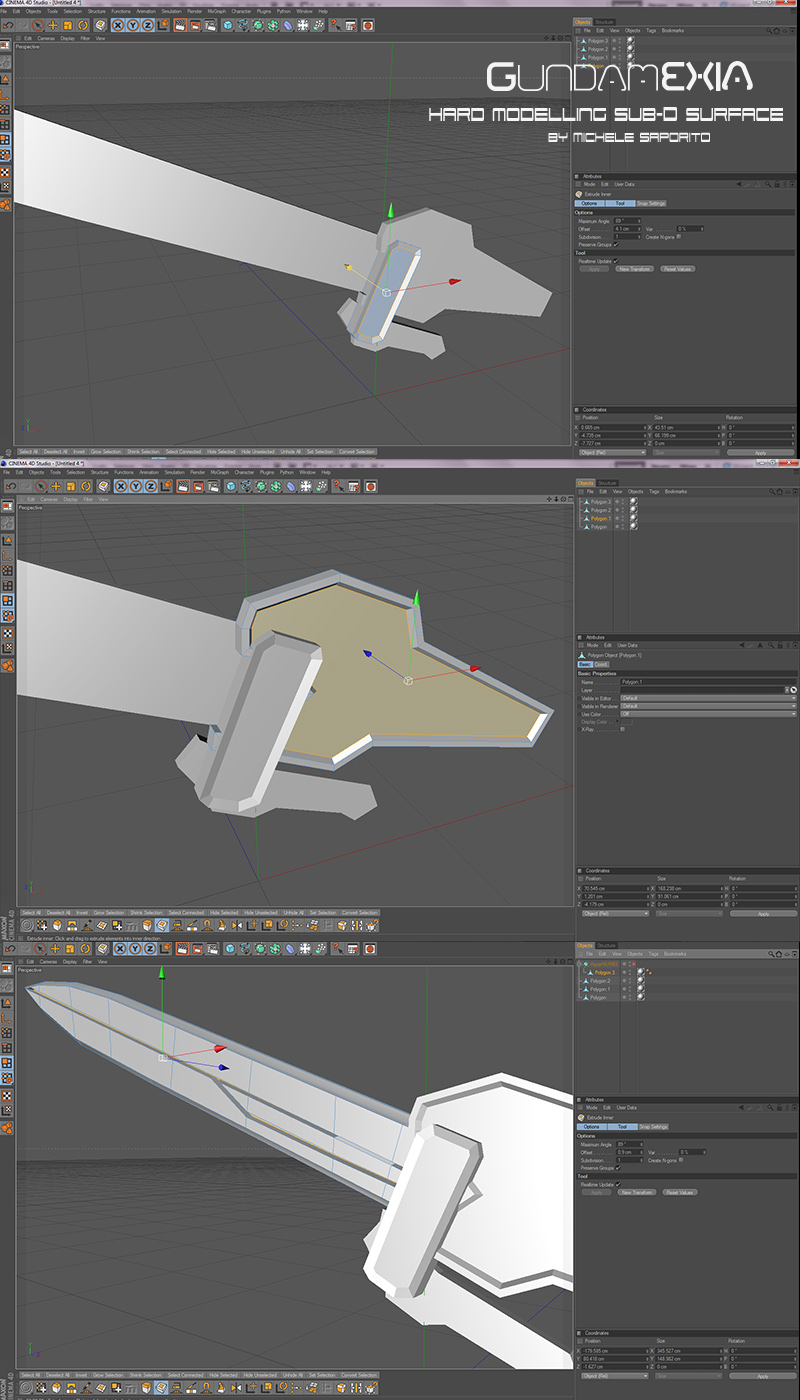Toggle Z axis lock in top screenshot toolbar
Image resolution: width=800 pixels, height=1400 pixels.
(x=148, y=24)
